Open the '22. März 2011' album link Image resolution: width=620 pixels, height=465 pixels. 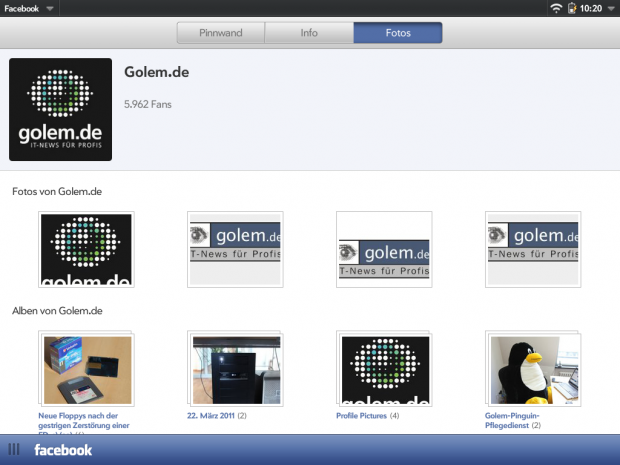click(x=211, y=416)
